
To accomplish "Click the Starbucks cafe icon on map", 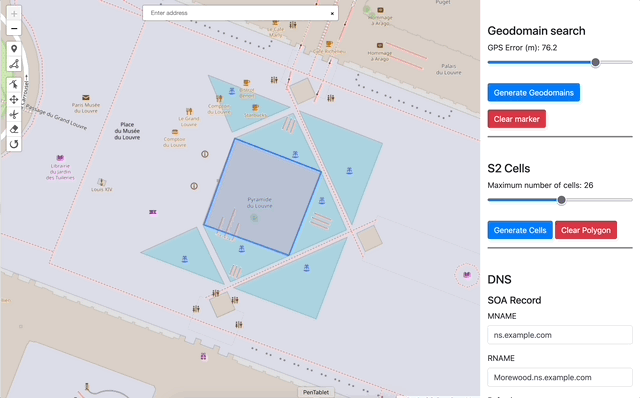I will (256, 108).
